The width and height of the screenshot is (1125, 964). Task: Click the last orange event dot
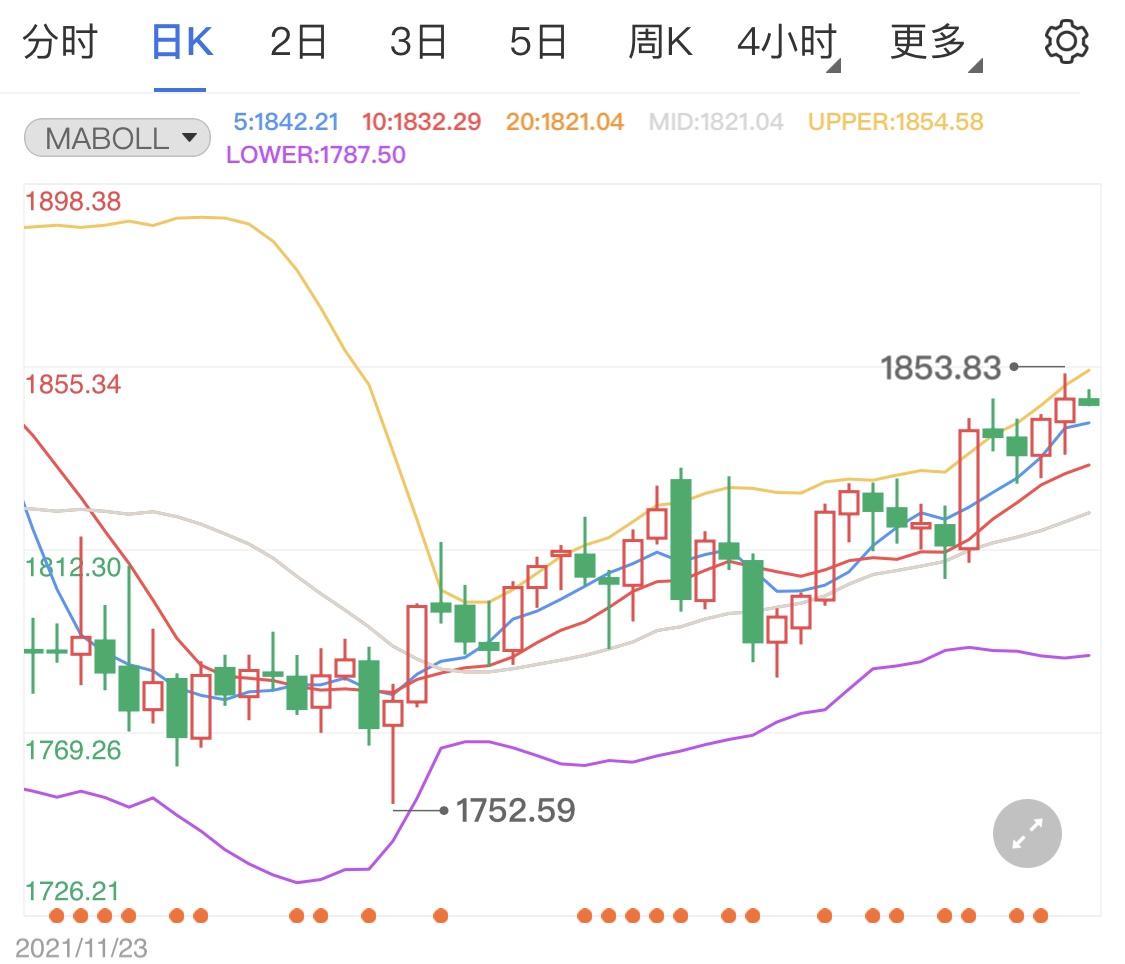[1040, 915]
